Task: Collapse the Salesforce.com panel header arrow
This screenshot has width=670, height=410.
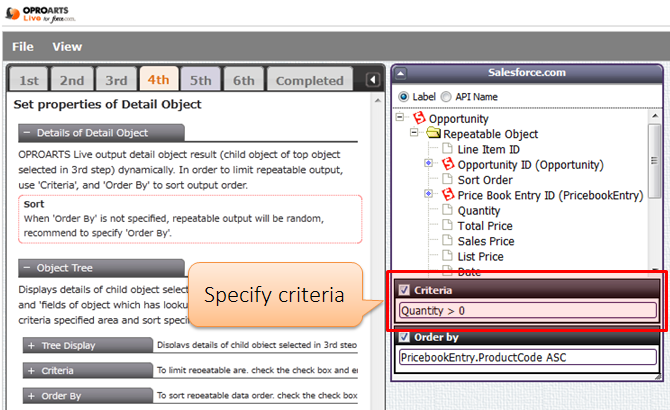Action: pos(400,73)
